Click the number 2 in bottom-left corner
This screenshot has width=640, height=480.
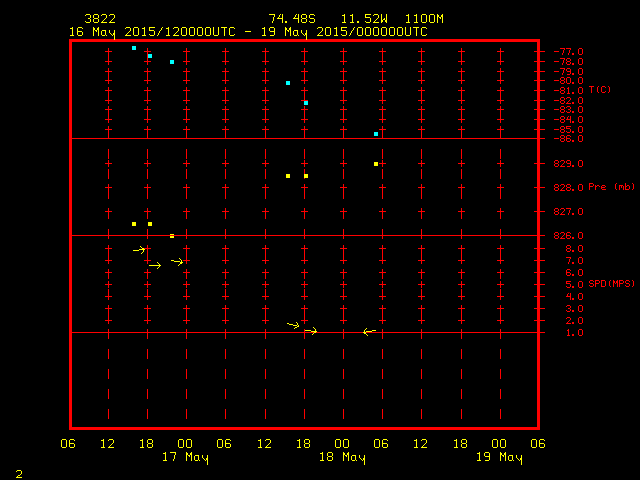[x=18, y=472]
